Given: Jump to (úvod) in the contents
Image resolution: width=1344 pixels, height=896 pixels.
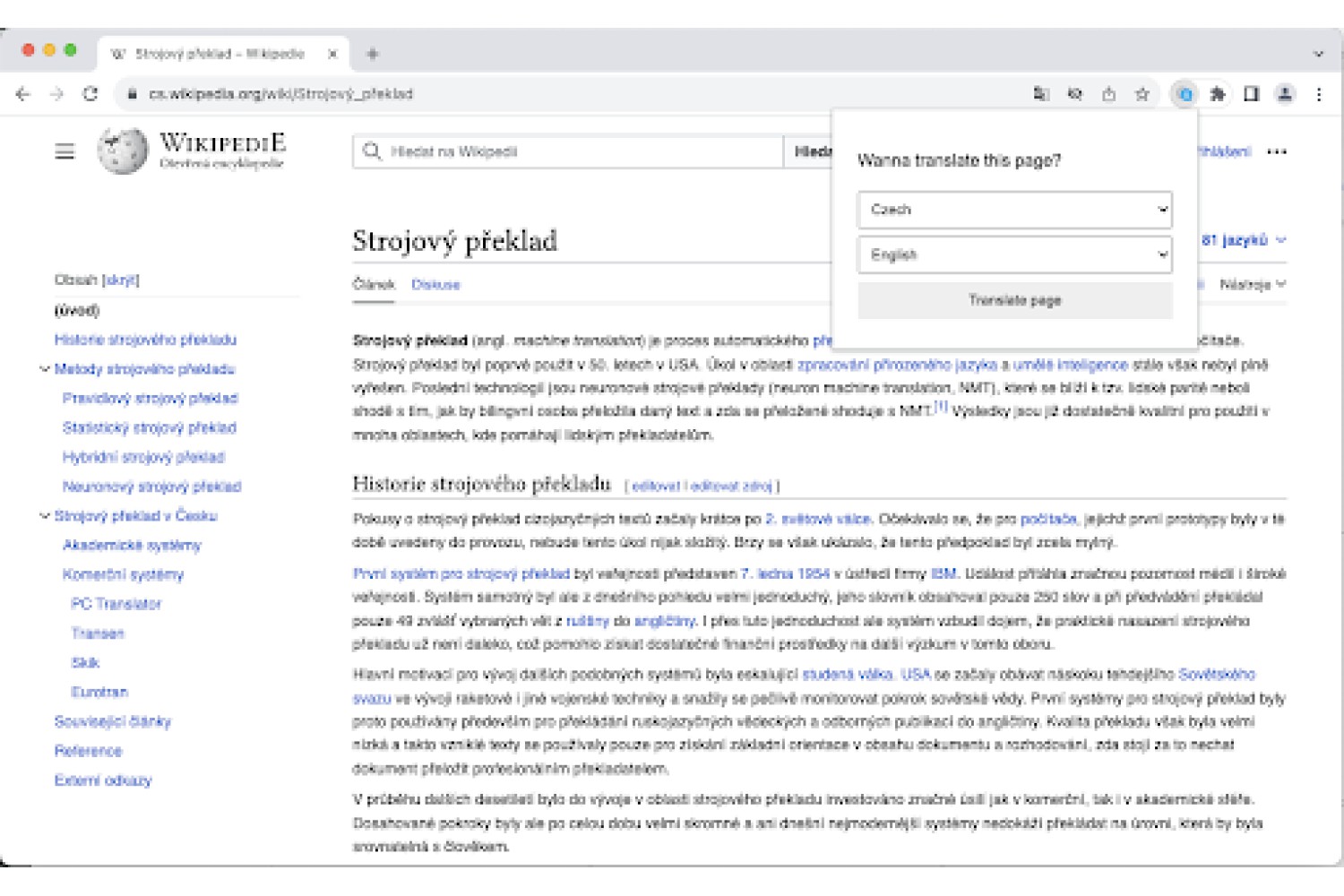Looking at the screenshot, I should tap(77, 310).
